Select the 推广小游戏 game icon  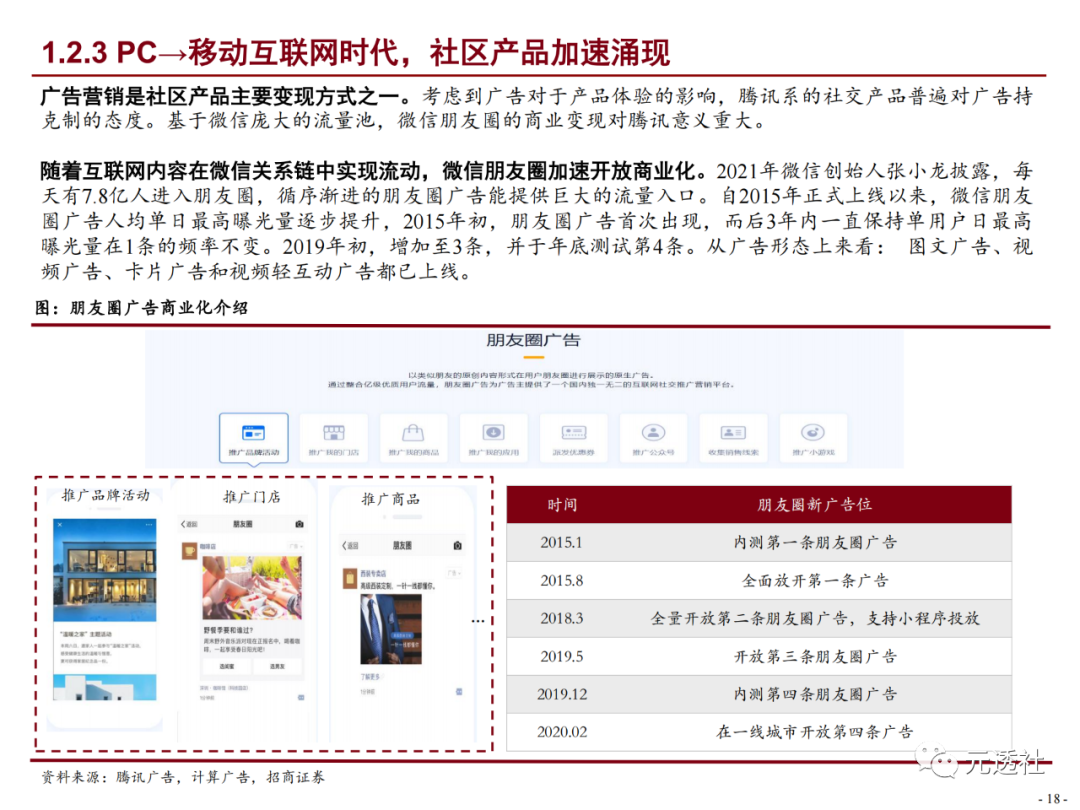point(813,433)
